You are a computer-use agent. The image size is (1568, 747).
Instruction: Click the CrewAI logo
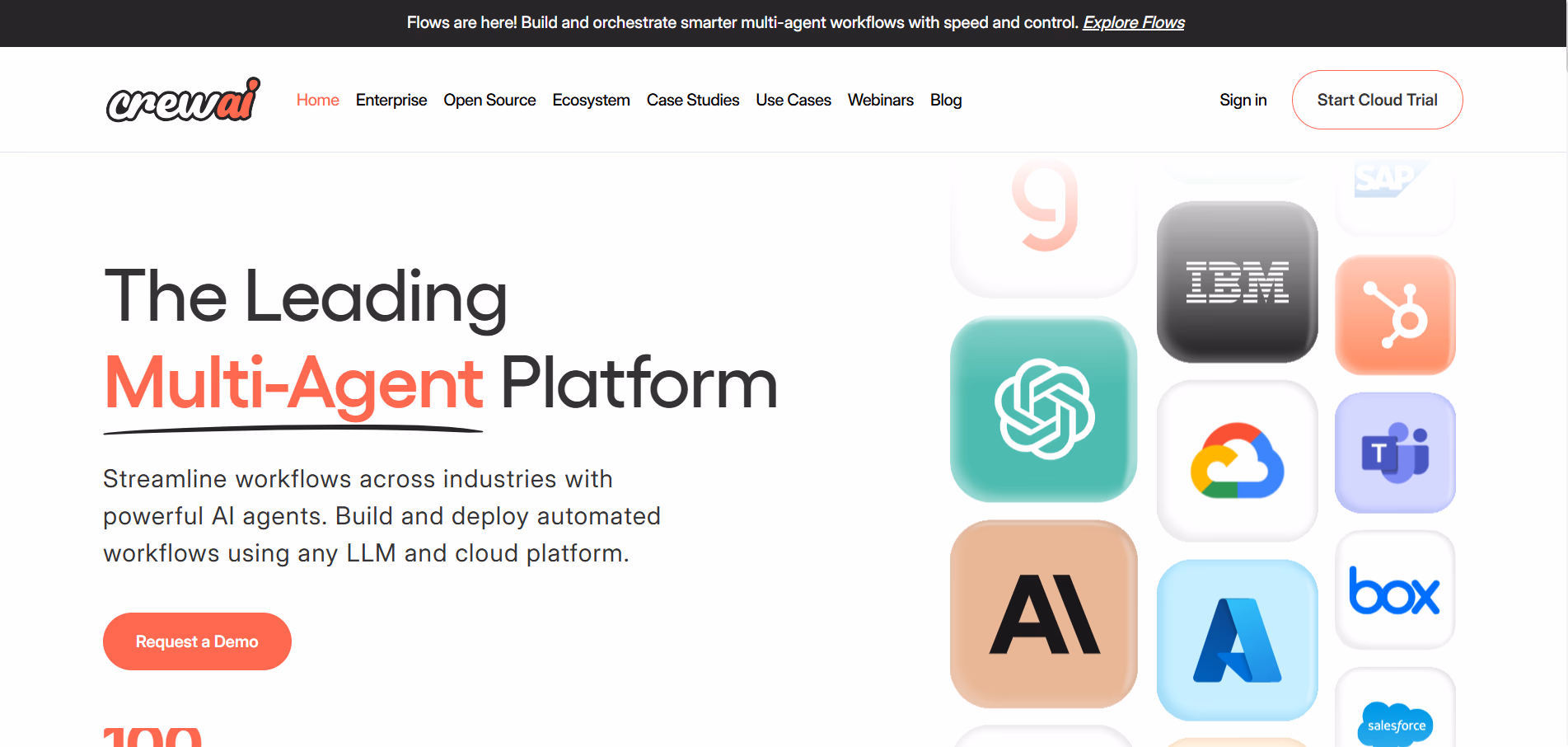tap(183, 100)
